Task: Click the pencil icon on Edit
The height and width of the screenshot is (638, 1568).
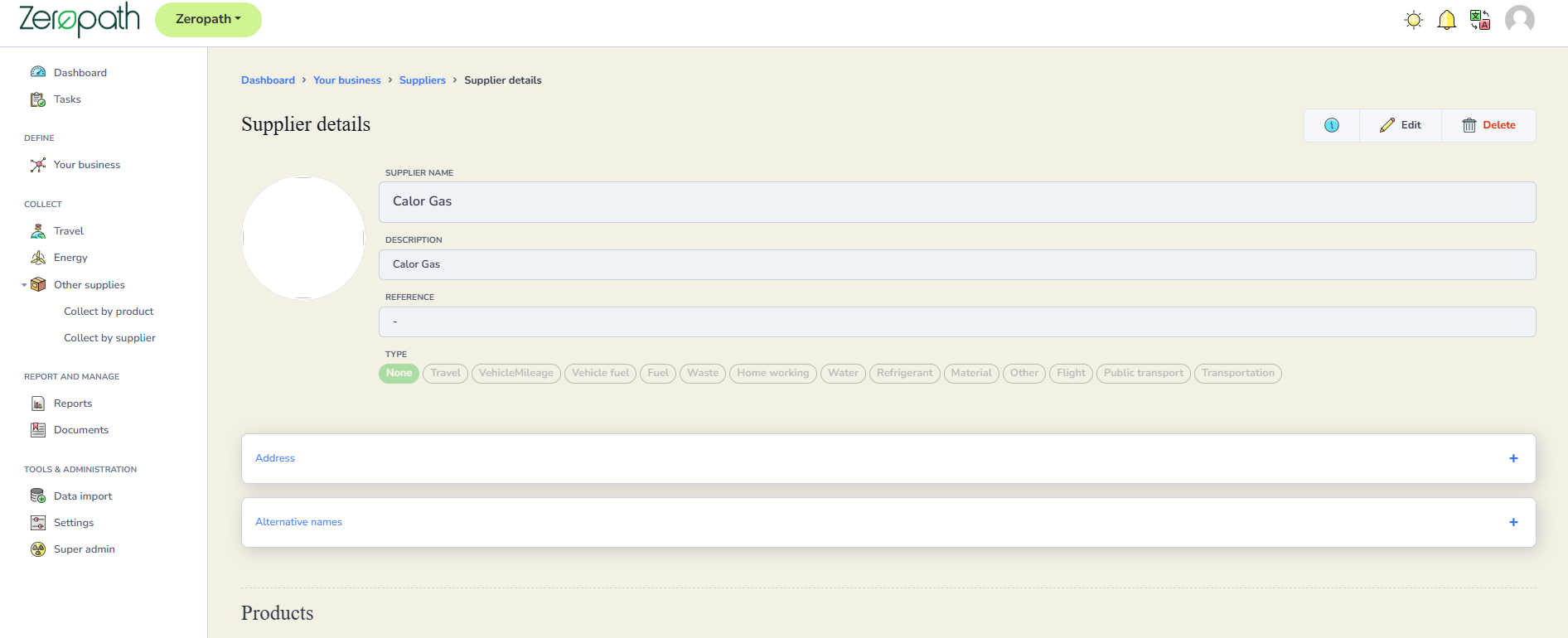Action: click(1387, 125)
